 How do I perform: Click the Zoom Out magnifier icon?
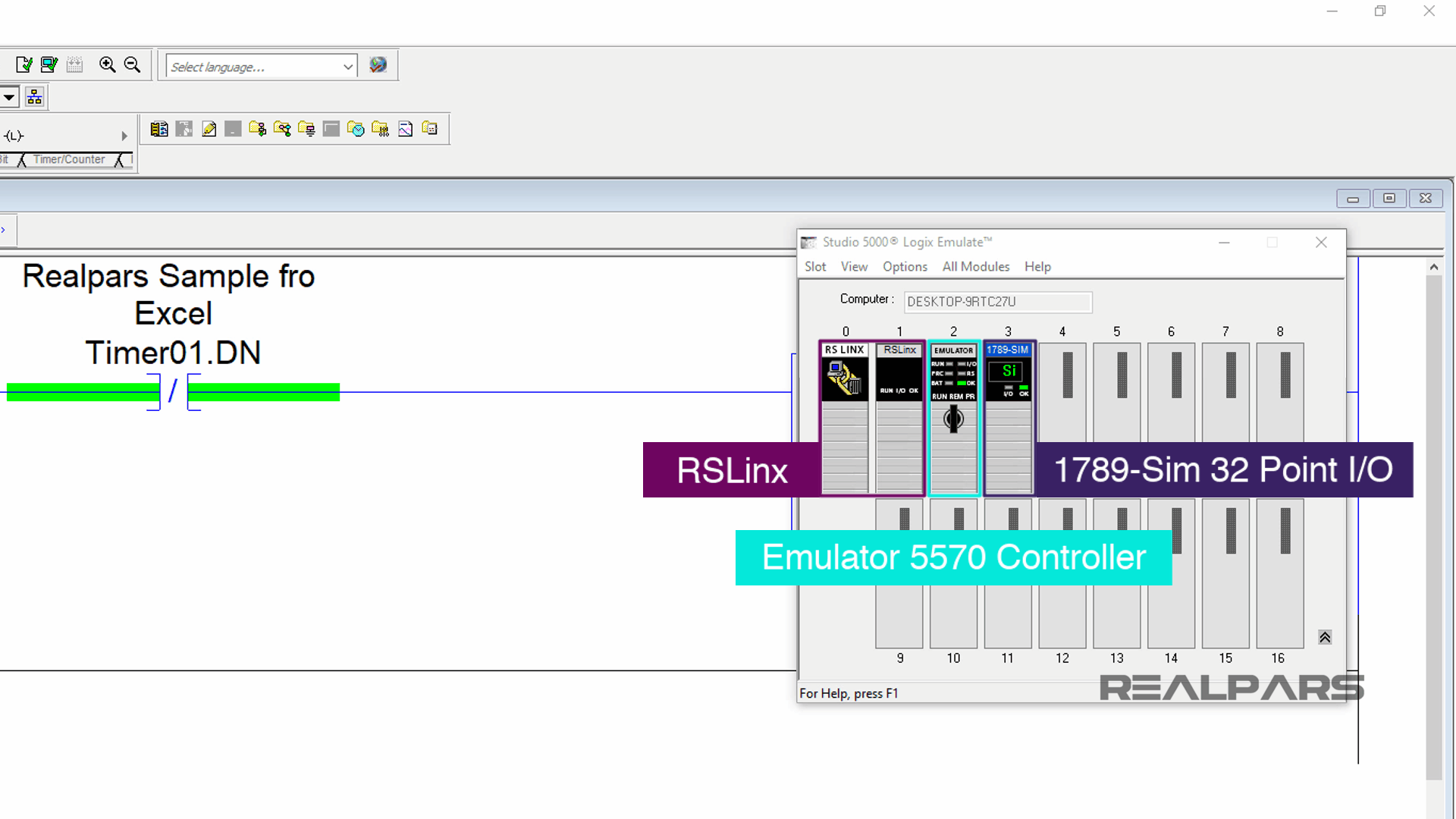pyautogui.click(x=132, y=65)
